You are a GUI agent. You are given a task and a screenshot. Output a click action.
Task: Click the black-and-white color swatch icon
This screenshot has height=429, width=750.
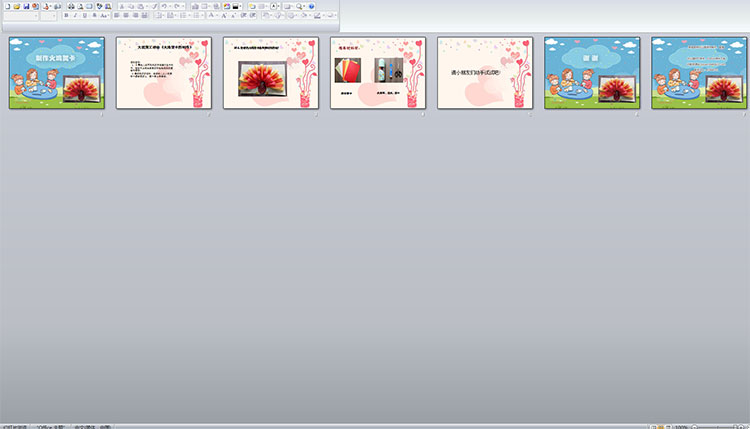[235, 7]
